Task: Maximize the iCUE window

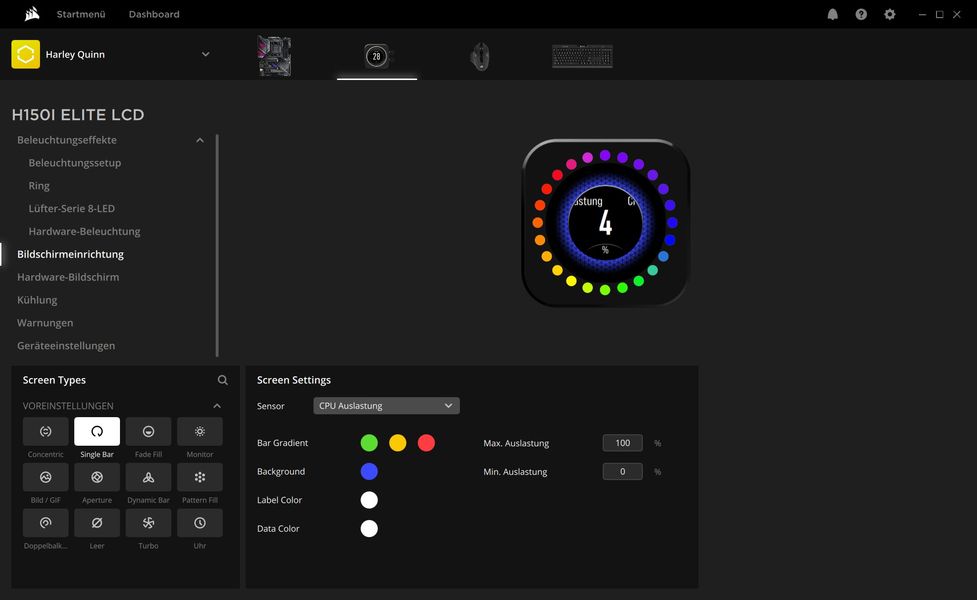Action: click(940, 14)
